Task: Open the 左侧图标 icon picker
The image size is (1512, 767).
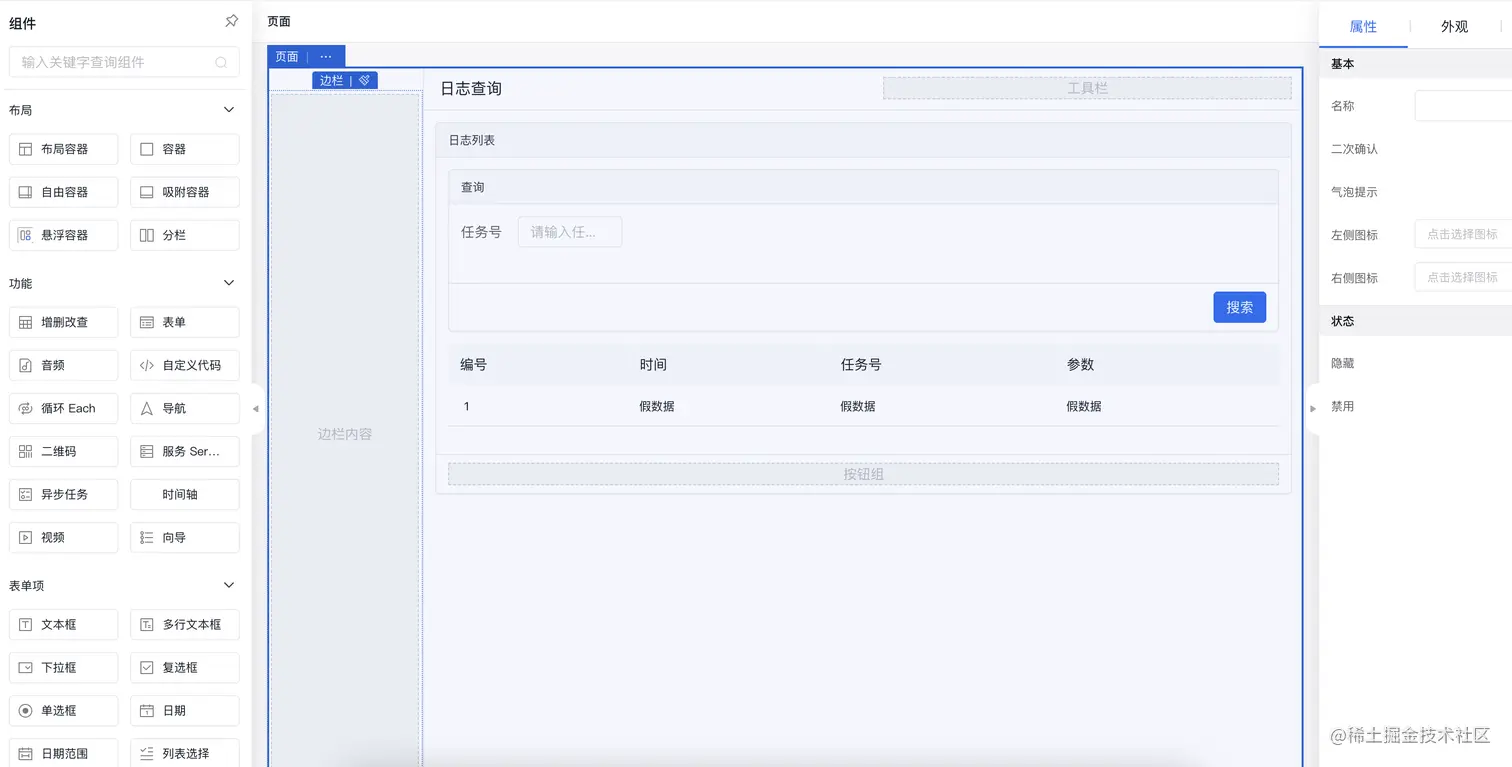Action: [x=1463, y=234]
